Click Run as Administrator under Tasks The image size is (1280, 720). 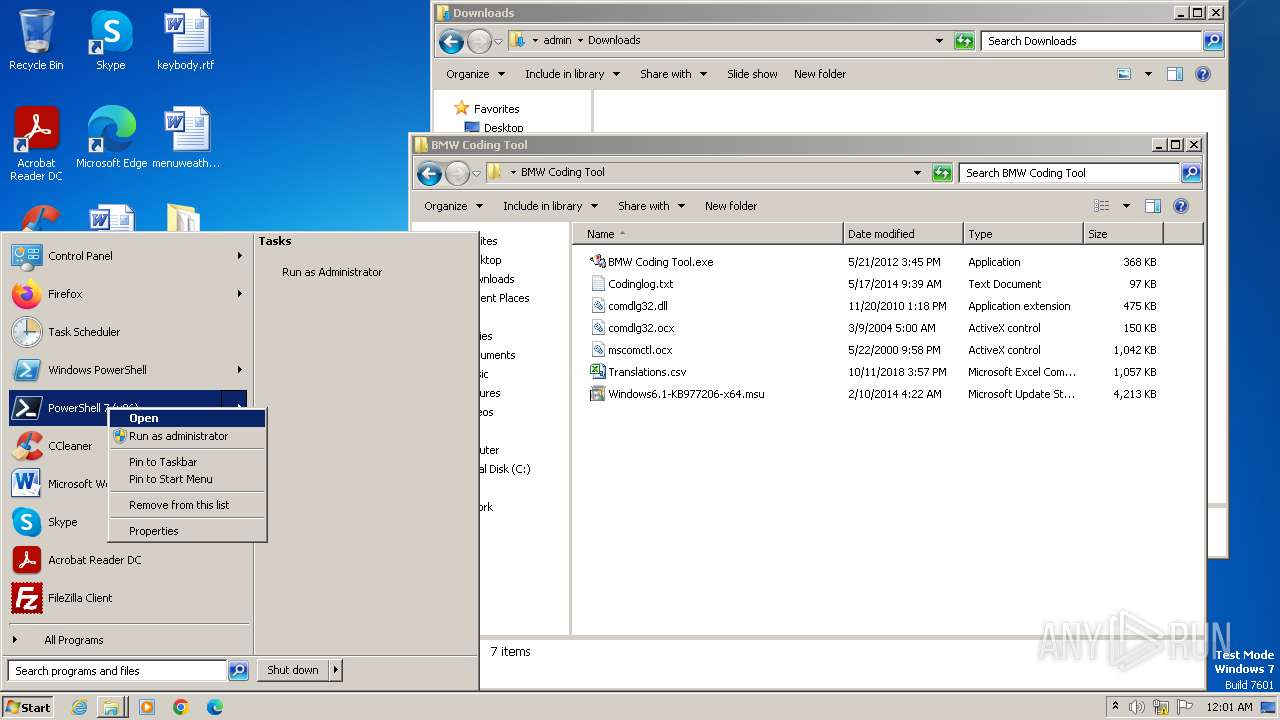point(332,272)
